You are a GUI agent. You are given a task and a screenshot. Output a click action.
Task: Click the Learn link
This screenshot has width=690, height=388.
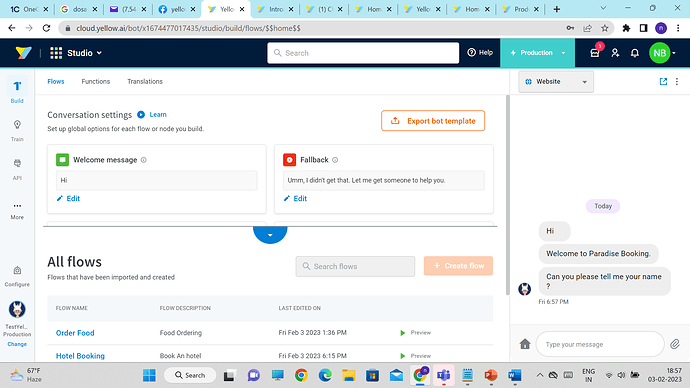click(x=158, y=114)
